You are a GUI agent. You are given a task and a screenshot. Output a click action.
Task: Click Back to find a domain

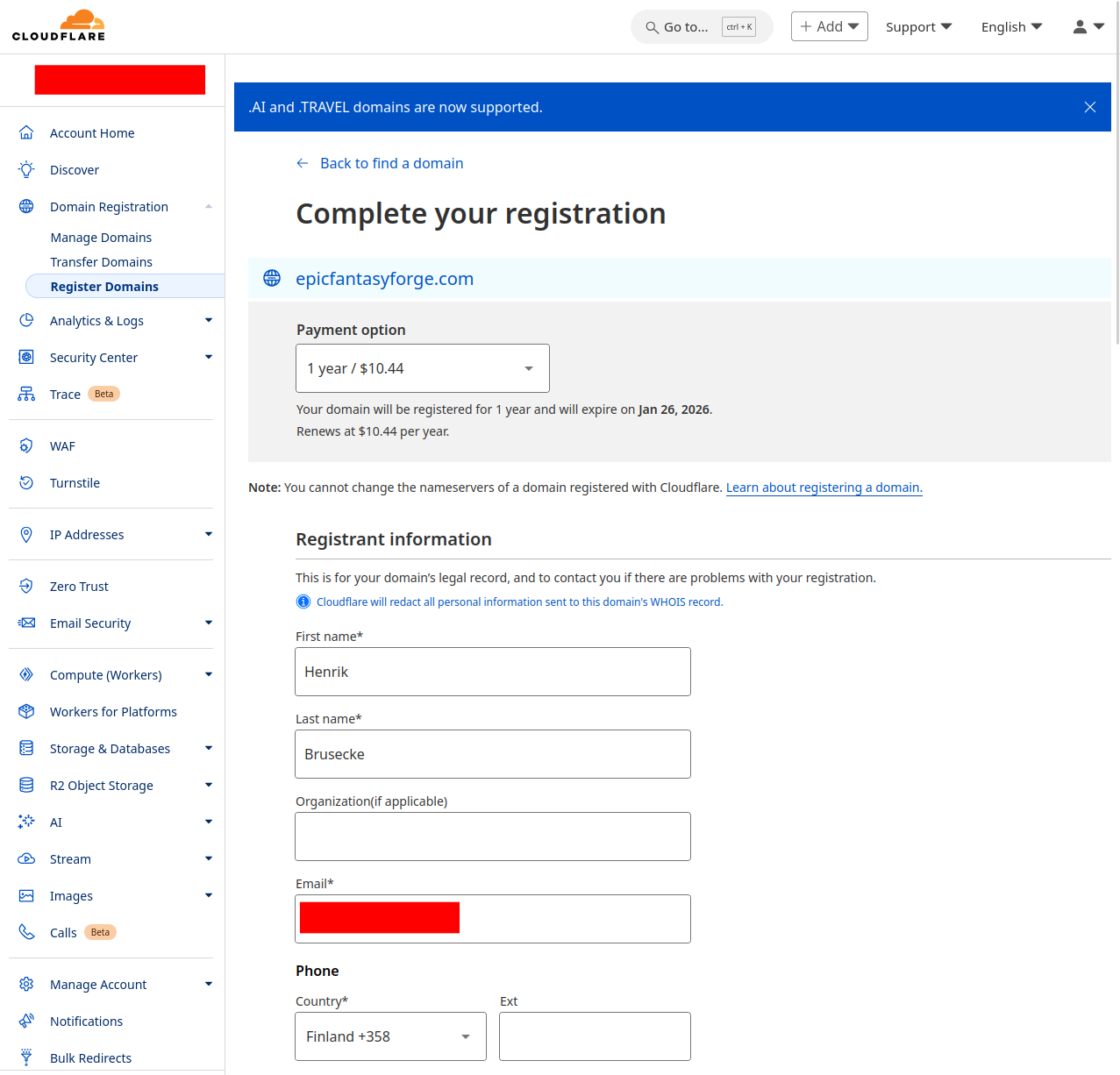[x=380, y=163]
